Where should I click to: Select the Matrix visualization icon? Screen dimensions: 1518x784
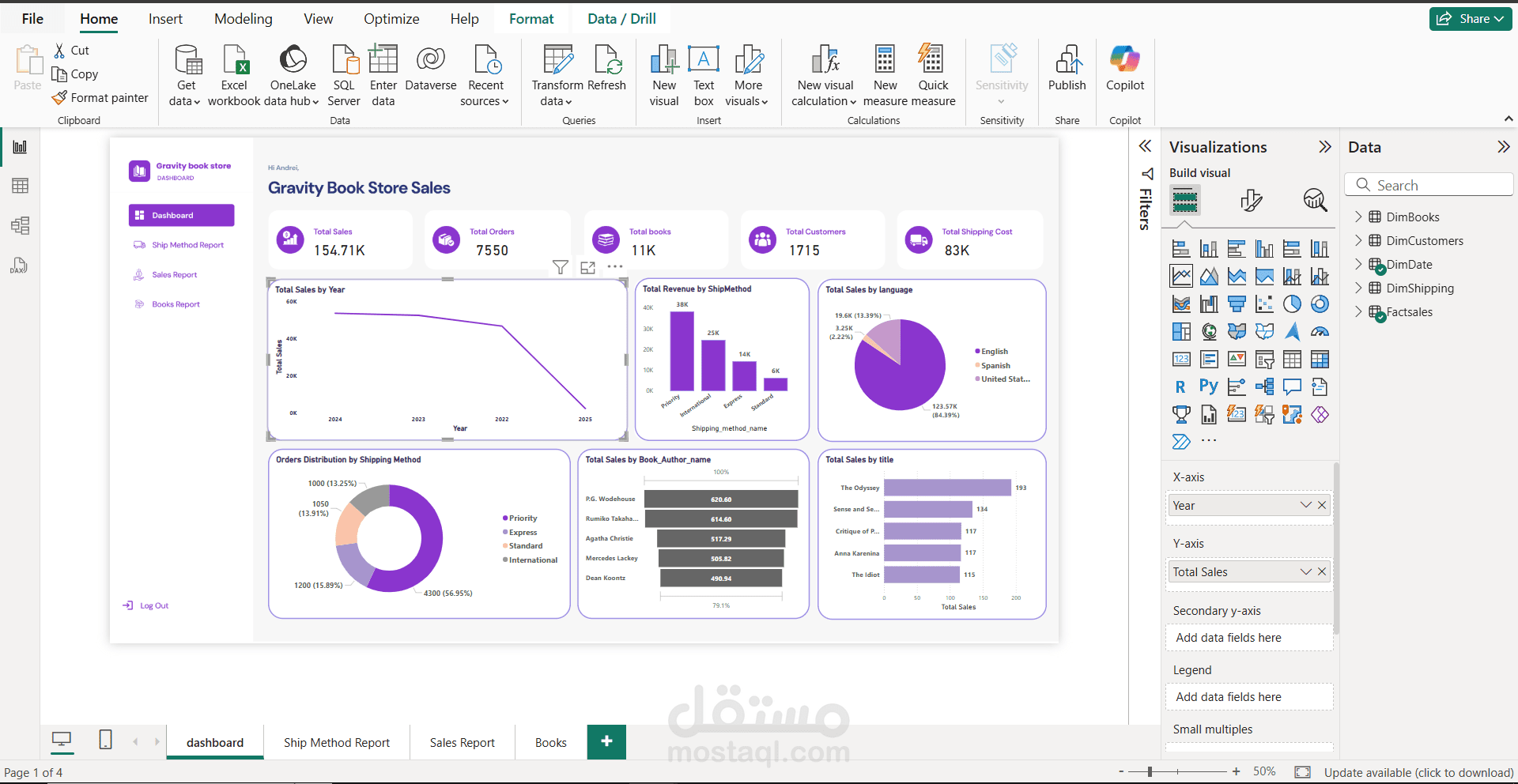click(x=1320, y=360)
